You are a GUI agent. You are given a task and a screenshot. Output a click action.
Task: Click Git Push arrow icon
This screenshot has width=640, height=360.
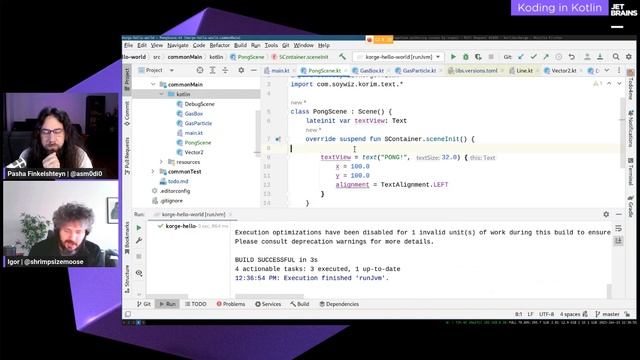pos(546,57)
